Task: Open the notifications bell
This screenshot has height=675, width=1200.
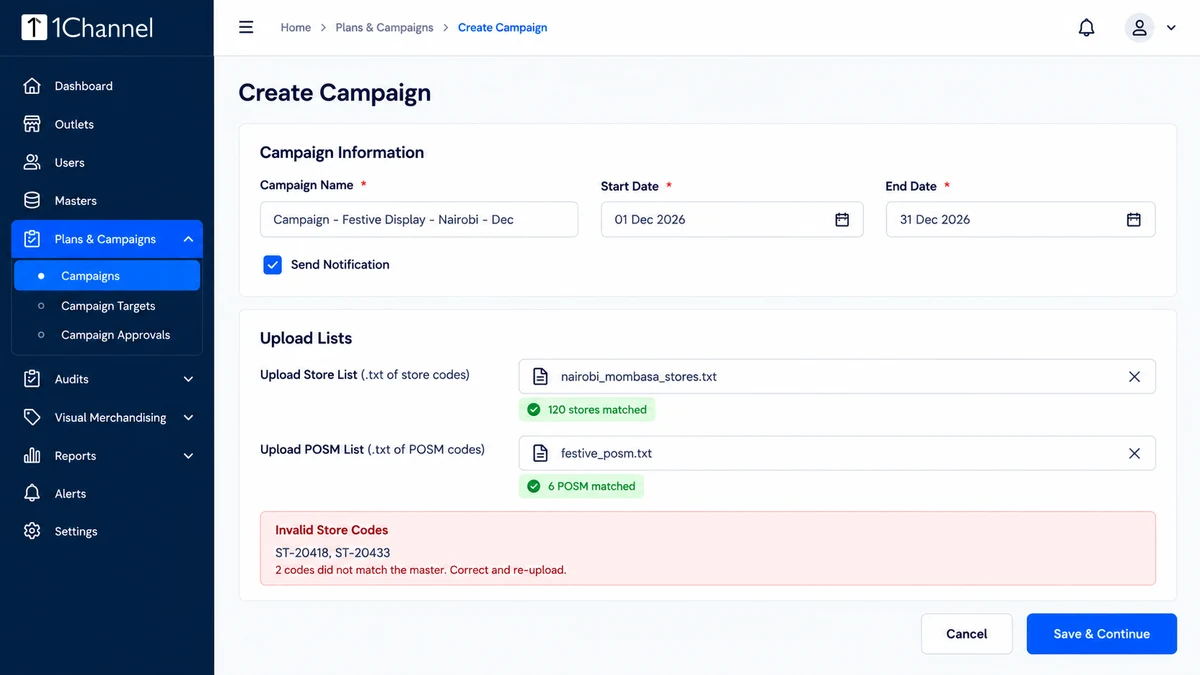Action: point(1087,28)
